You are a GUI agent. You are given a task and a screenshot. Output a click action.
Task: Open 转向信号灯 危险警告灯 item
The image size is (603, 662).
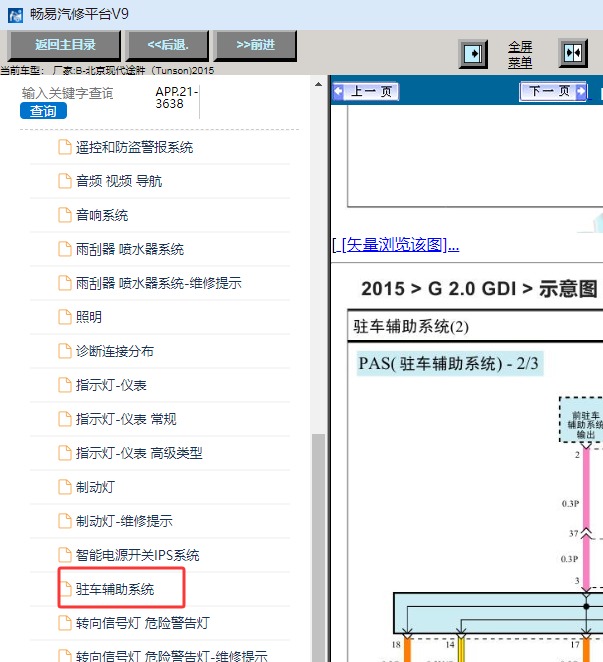click(x=143, y=623)
